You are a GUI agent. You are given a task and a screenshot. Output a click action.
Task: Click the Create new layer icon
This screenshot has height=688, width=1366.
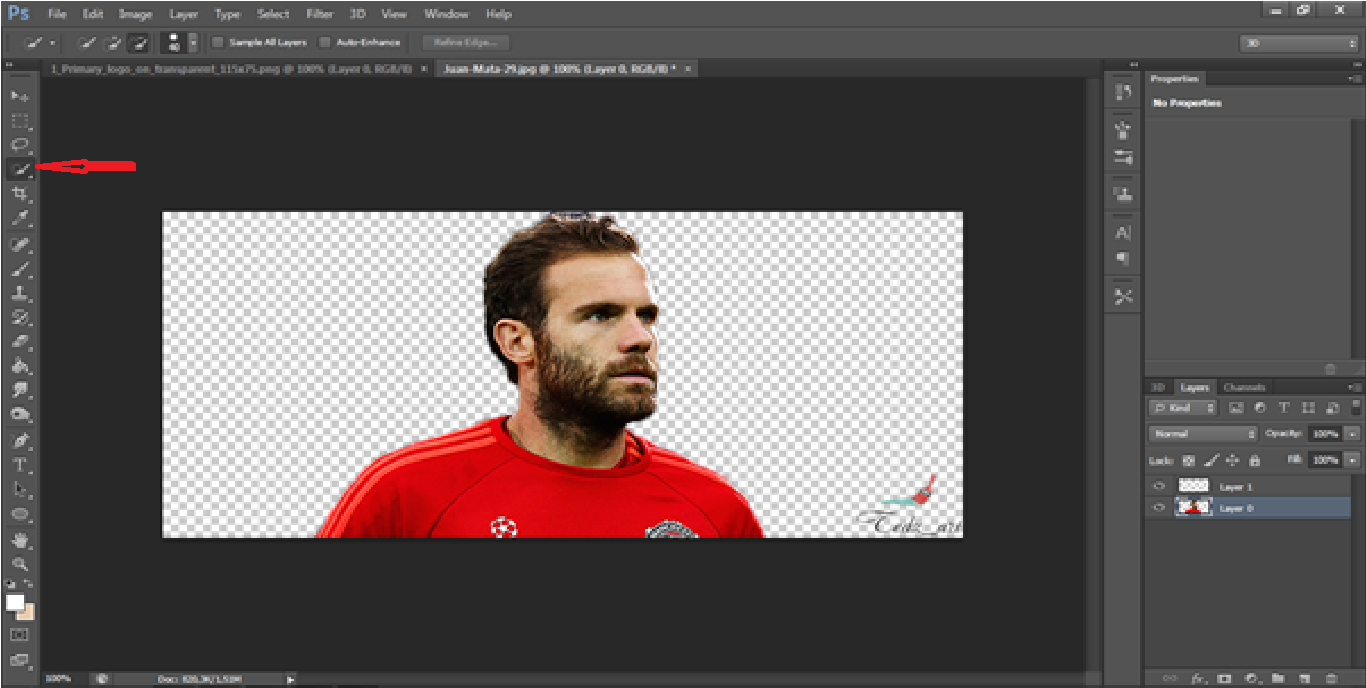(1305, 678)
